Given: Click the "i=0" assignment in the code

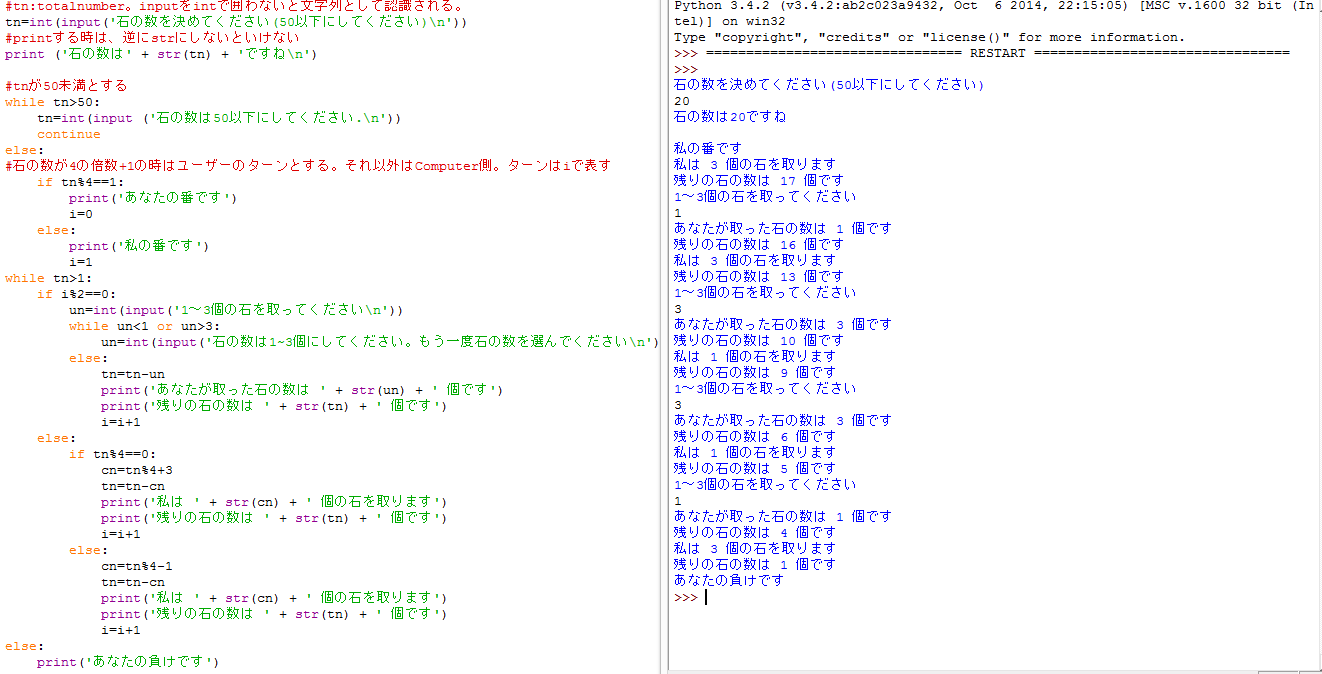Looking at the screenshot, I should 81,214.
